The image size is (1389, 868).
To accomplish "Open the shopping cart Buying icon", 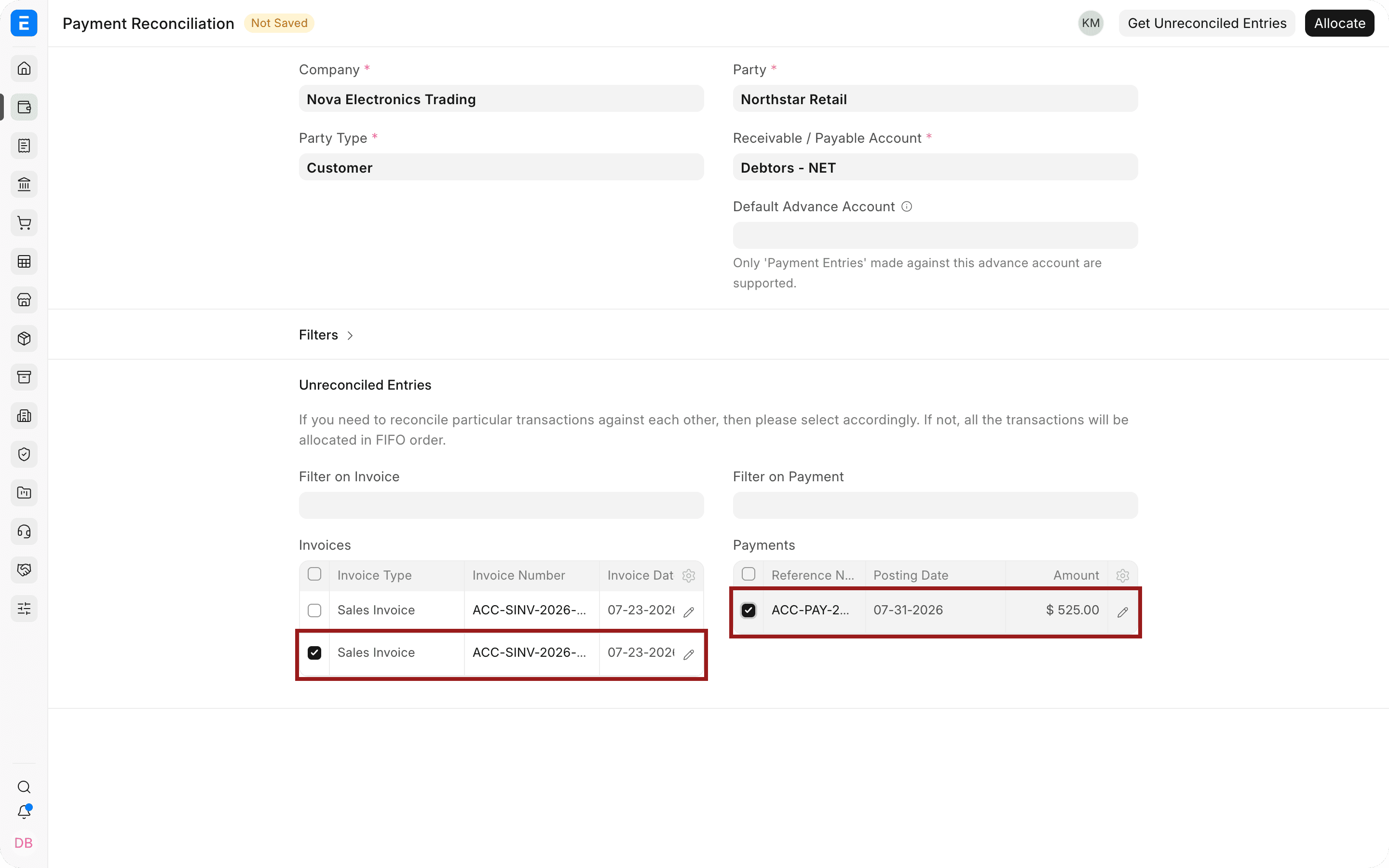I will 24,223.
